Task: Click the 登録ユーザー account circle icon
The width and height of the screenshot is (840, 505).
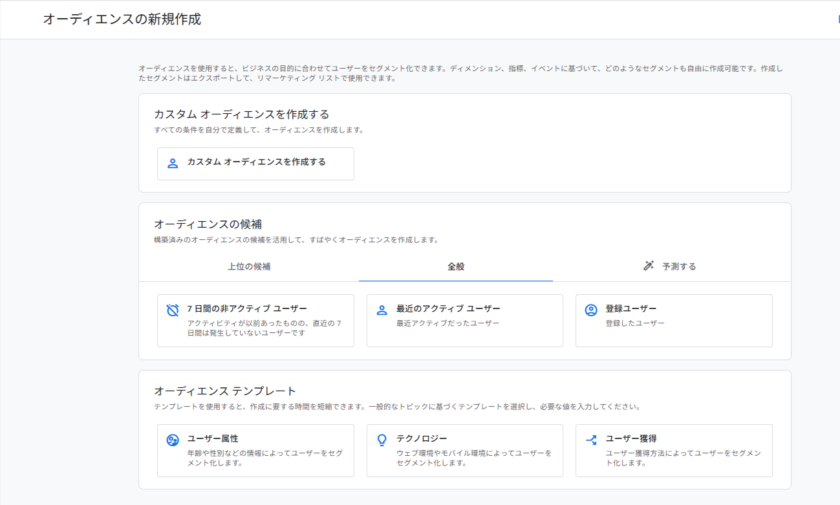Action: [591, 310]
